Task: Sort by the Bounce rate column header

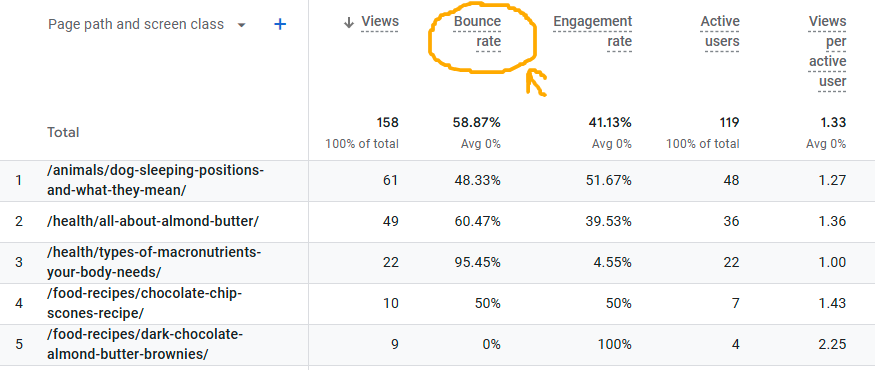Action: click(x=477, y=32)
